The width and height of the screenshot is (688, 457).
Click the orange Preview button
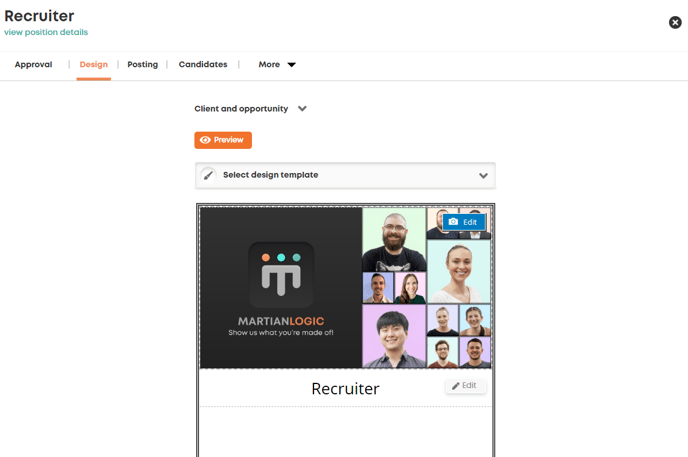[223, 140]
